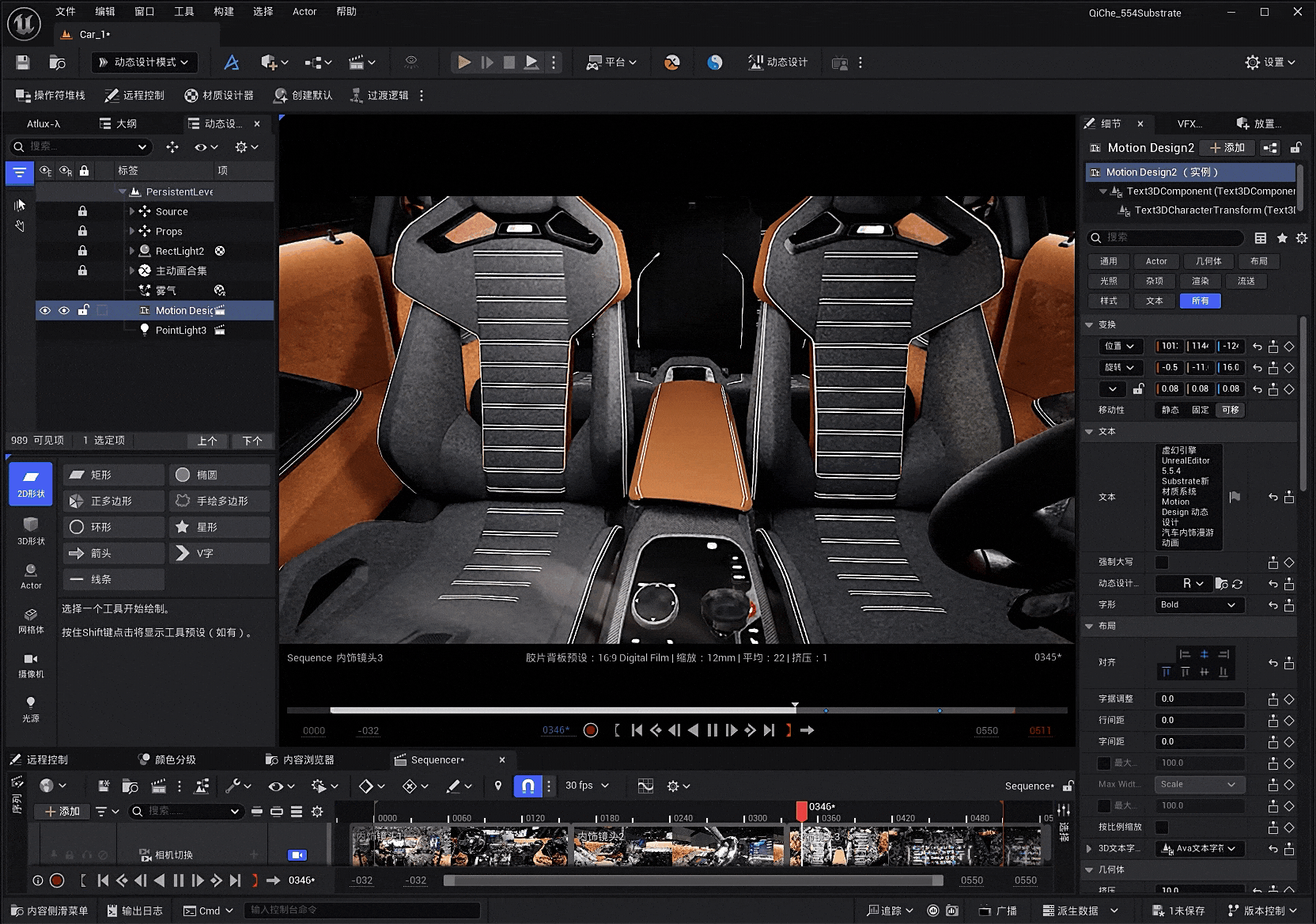The height and width of the screenshot is (924, 1316).
Task: Select the Star (星形) shape tool
Action: pyautogui.click(x=220, y=527)
